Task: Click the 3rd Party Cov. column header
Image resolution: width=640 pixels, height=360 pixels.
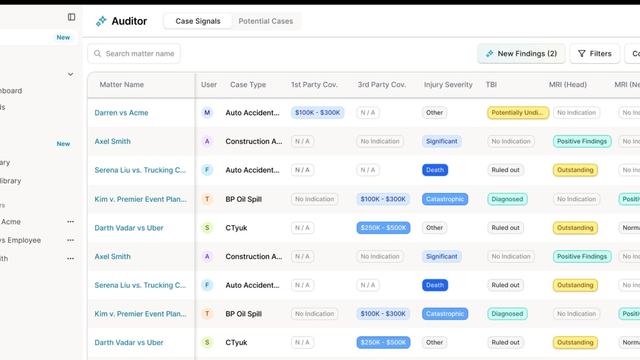Action: pos(382,84)
